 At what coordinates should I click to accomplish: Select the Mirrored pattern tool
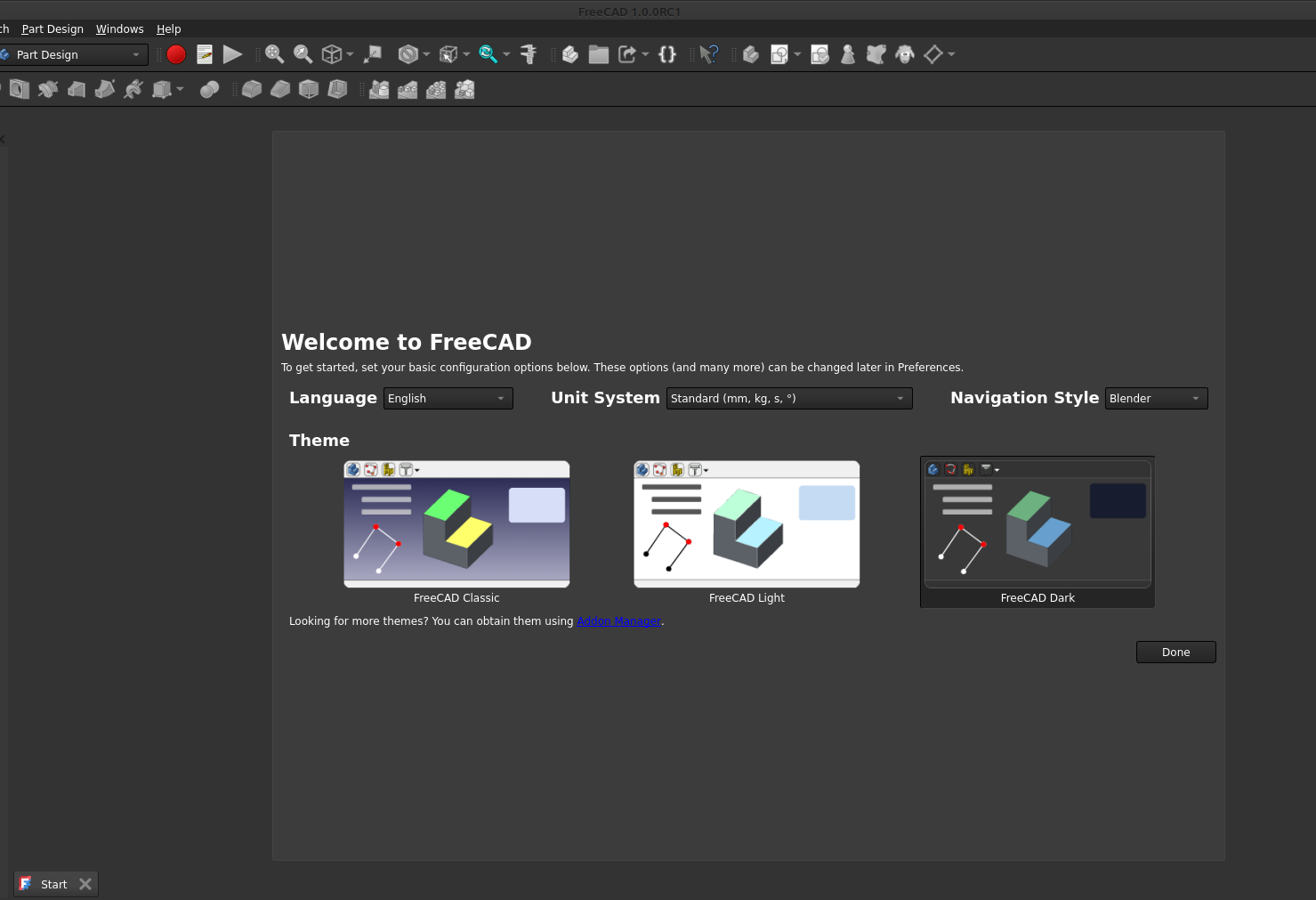pyautogui.click(x=379, y=89)
